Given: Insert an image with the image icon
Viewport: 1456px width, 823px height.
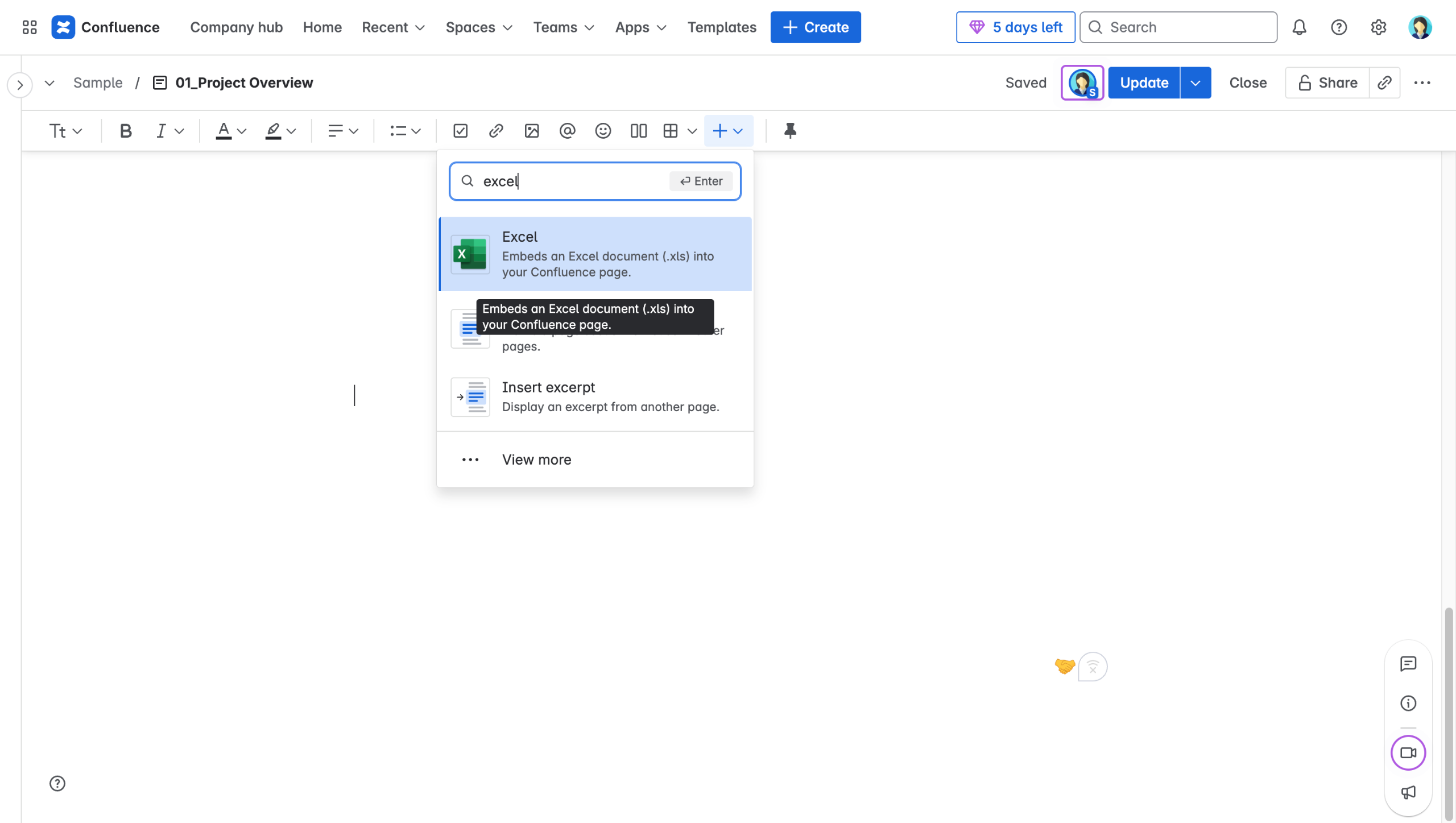Looking at the screenshot, I should click(x=531, y=131).
